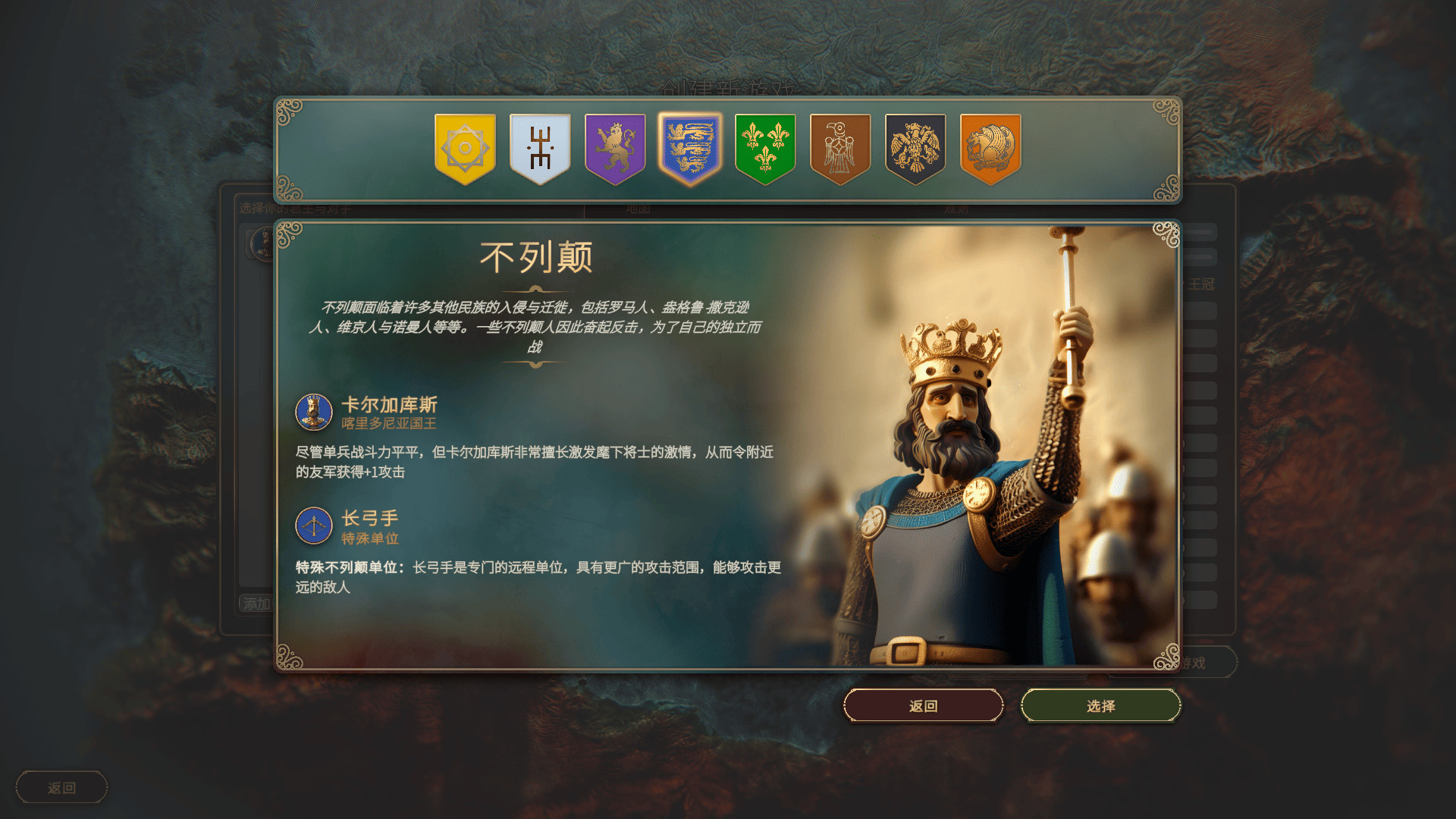The width and height of the screenshot is (1456, 819).
Task: Choose the green fleur-de-lis shield
Action: pyautogui.click(x=765, y=149)
